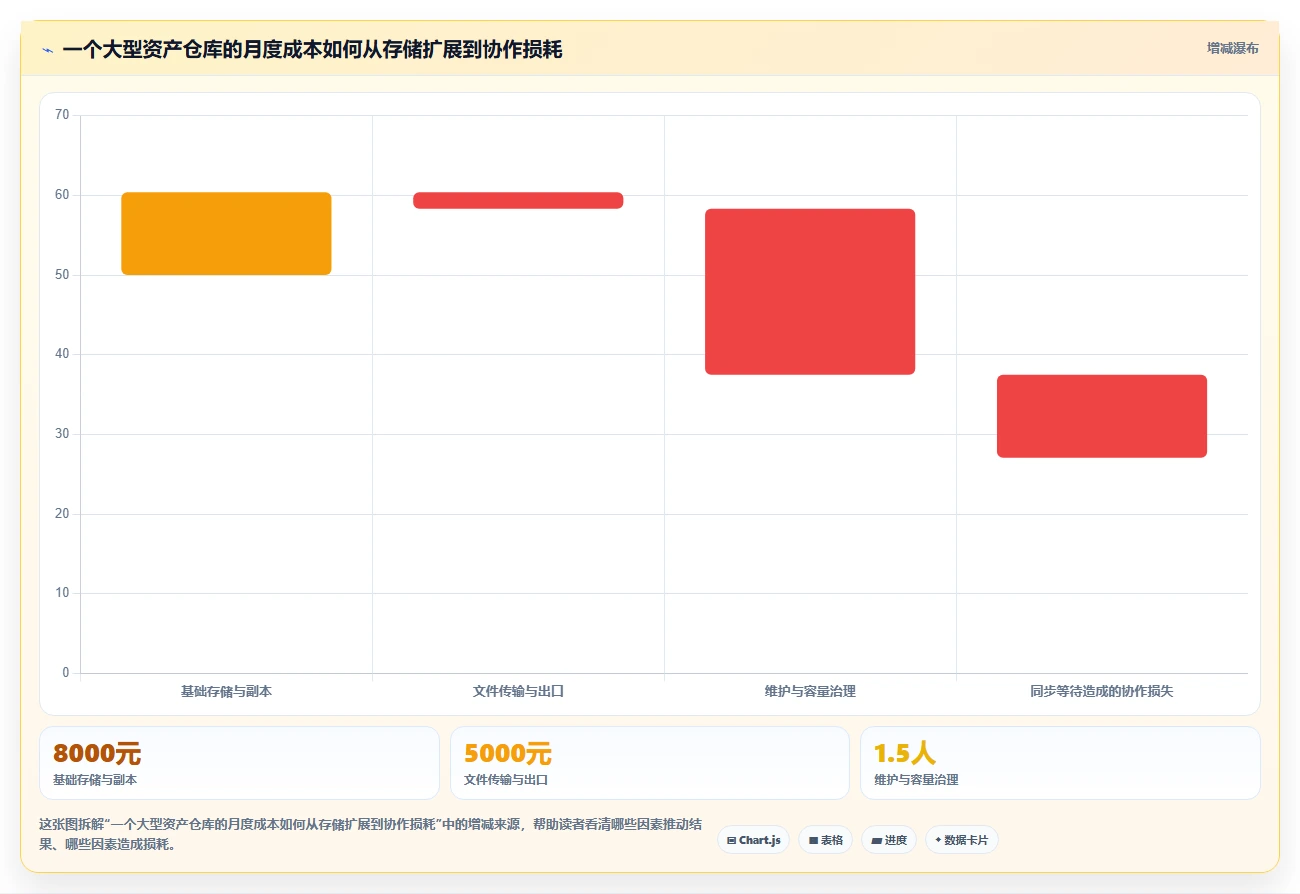Open the 8000元 data card
Image resolution: width=1300 pixels, height=894 pixels.
[239, 763]
